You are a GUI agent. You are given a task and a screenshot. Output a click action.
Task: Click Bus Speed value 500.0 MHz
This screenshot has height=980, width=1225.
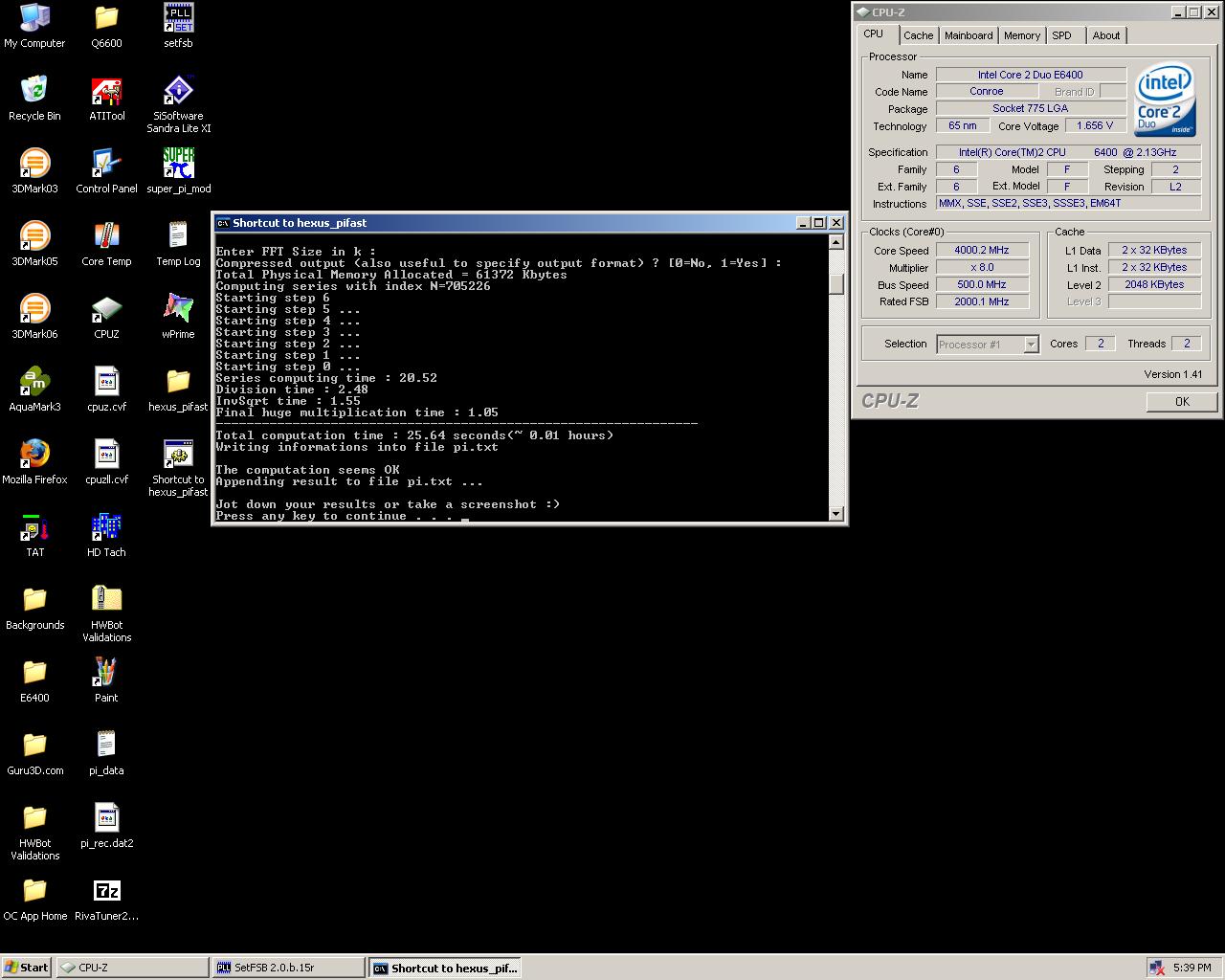982,284
